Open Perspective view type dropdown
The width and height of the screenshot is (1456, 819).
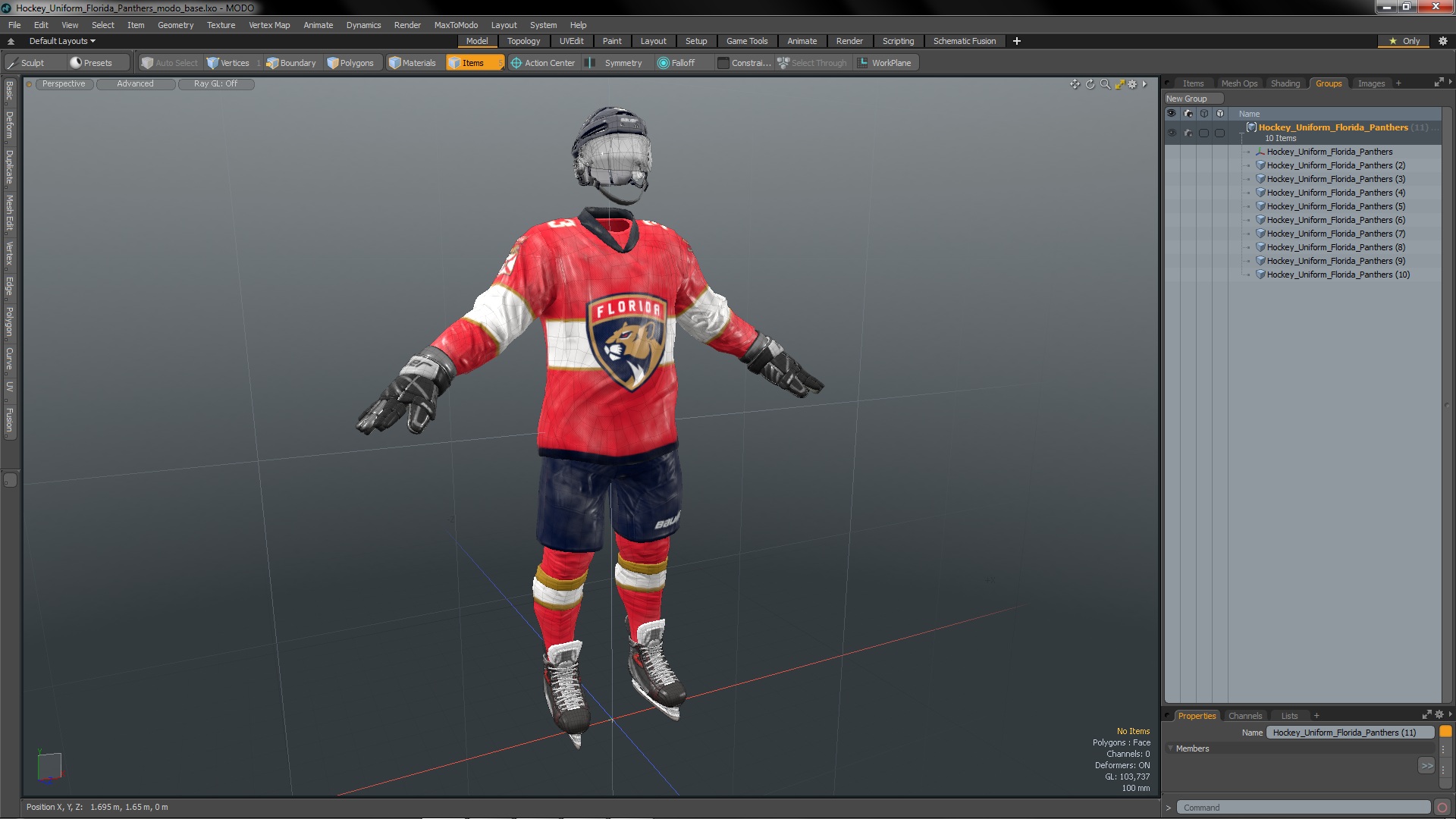click(64, 84)
